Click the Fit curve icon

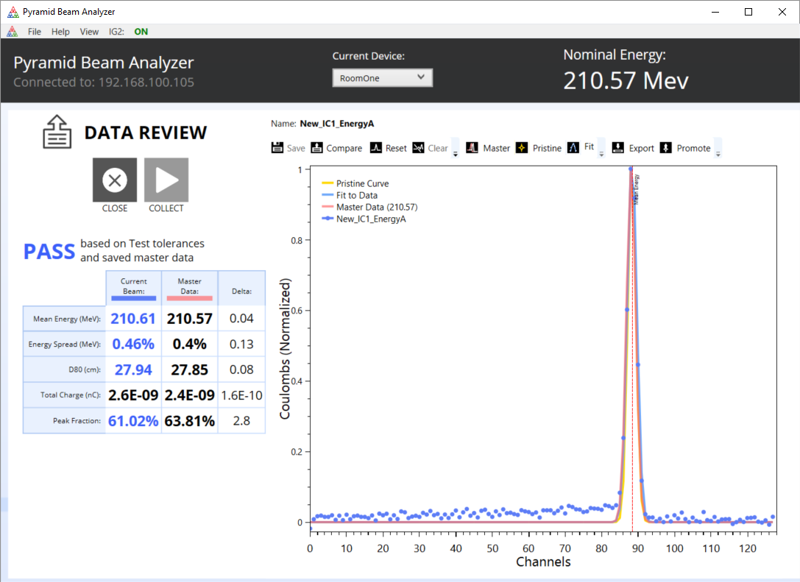coord(573,148)
